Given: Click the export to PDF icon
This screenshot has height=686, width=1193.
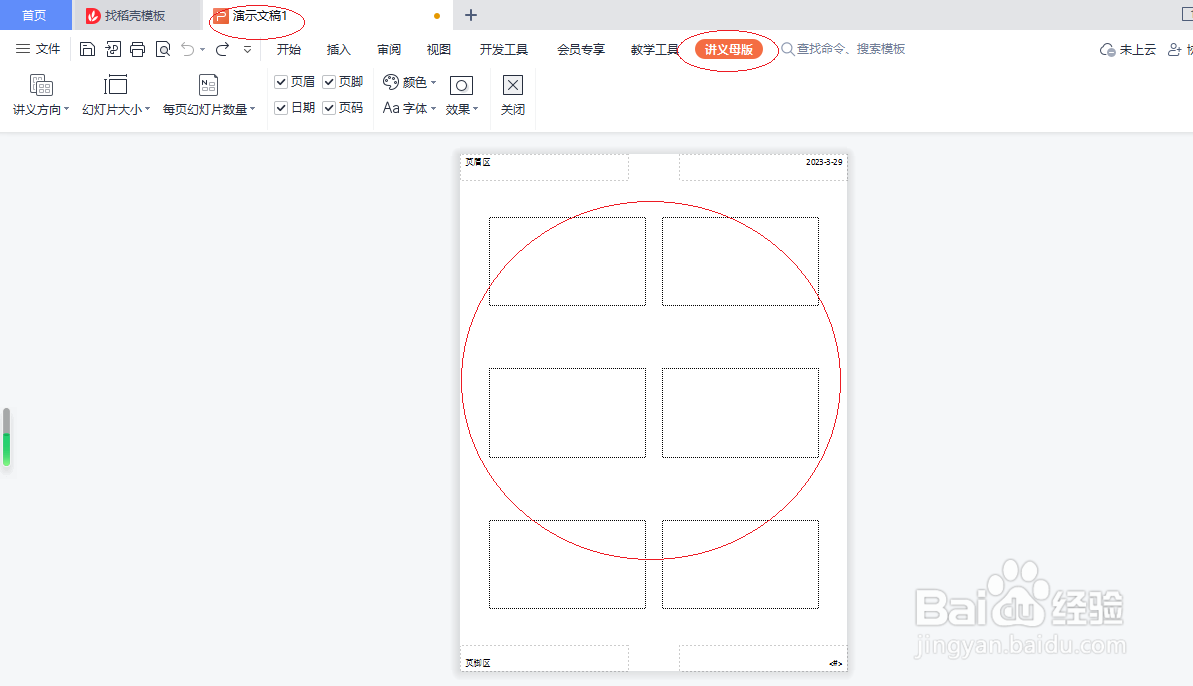Looking at the screenshot, I should tap(113, 49).
